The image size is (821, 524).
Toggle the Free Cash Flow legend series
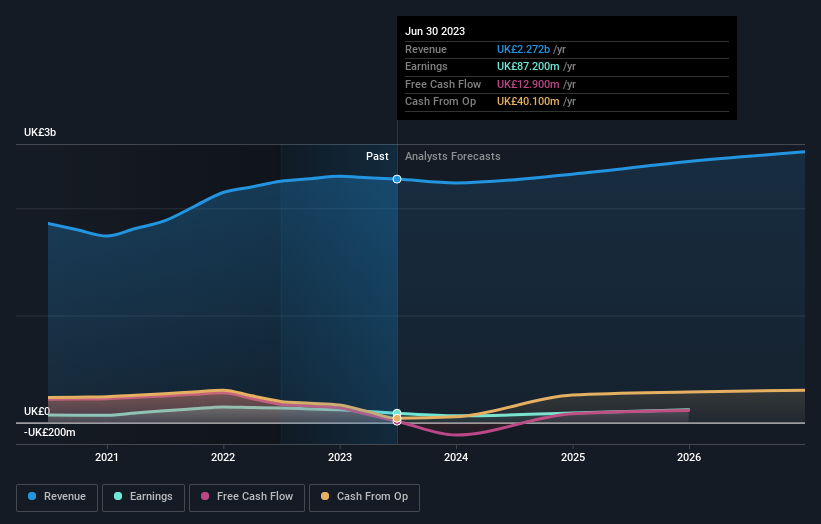click(x=247, y=497)
